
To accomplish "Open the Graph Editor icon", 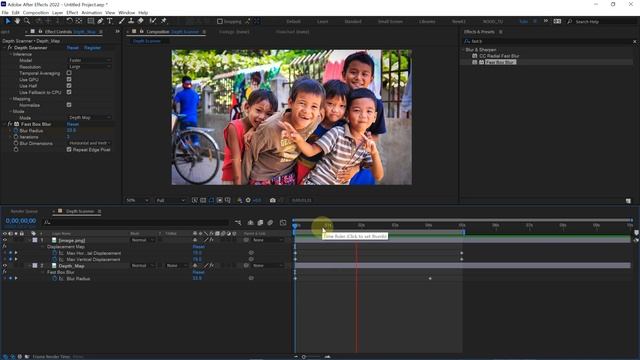I will pos(283,223).
